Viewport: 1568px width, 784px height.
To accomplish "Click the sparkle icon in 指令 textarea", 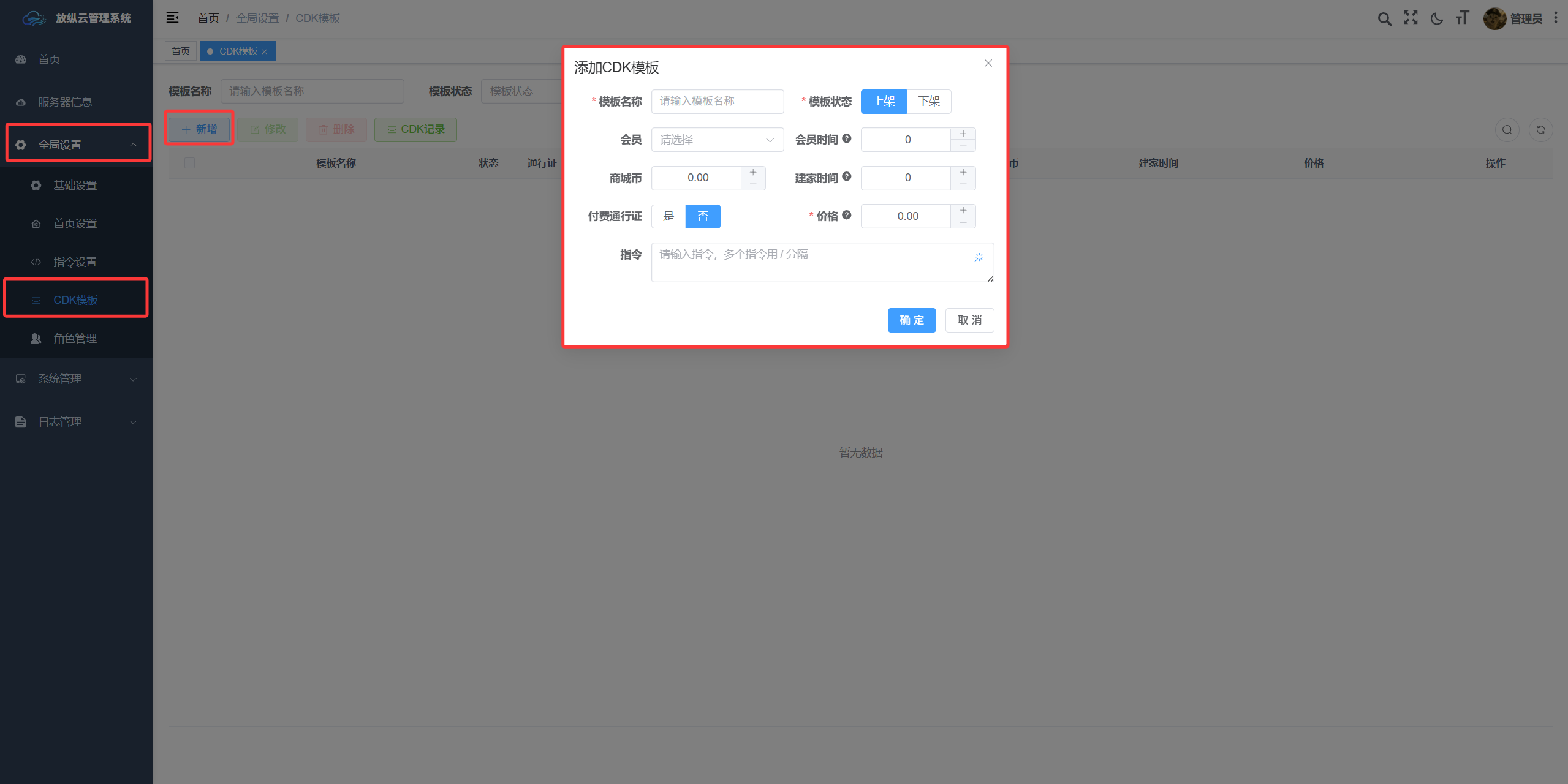I will click(x=979, y=257).
